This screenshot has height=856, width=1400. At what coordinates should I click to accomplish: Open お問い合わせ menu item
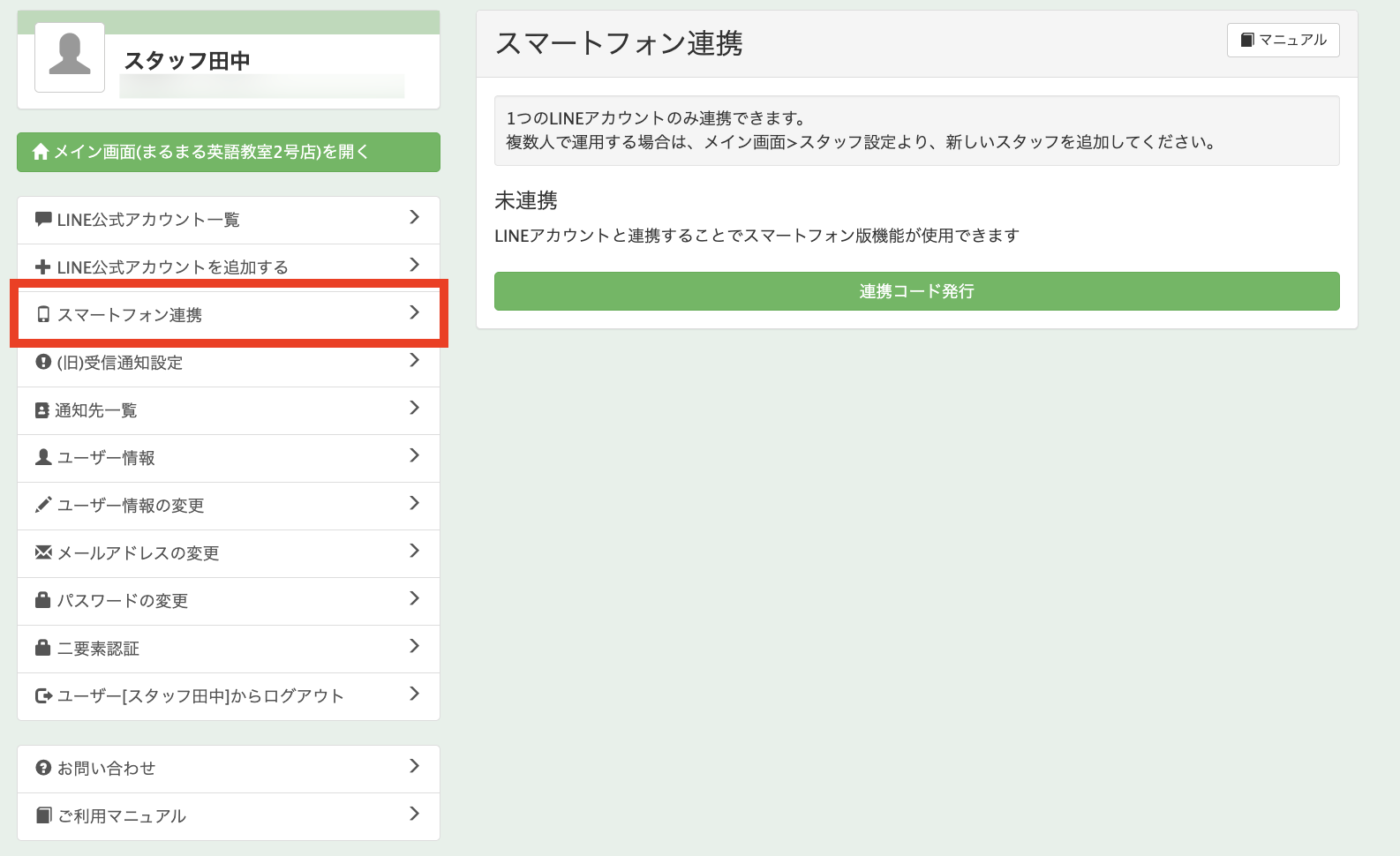coord(229,769)
